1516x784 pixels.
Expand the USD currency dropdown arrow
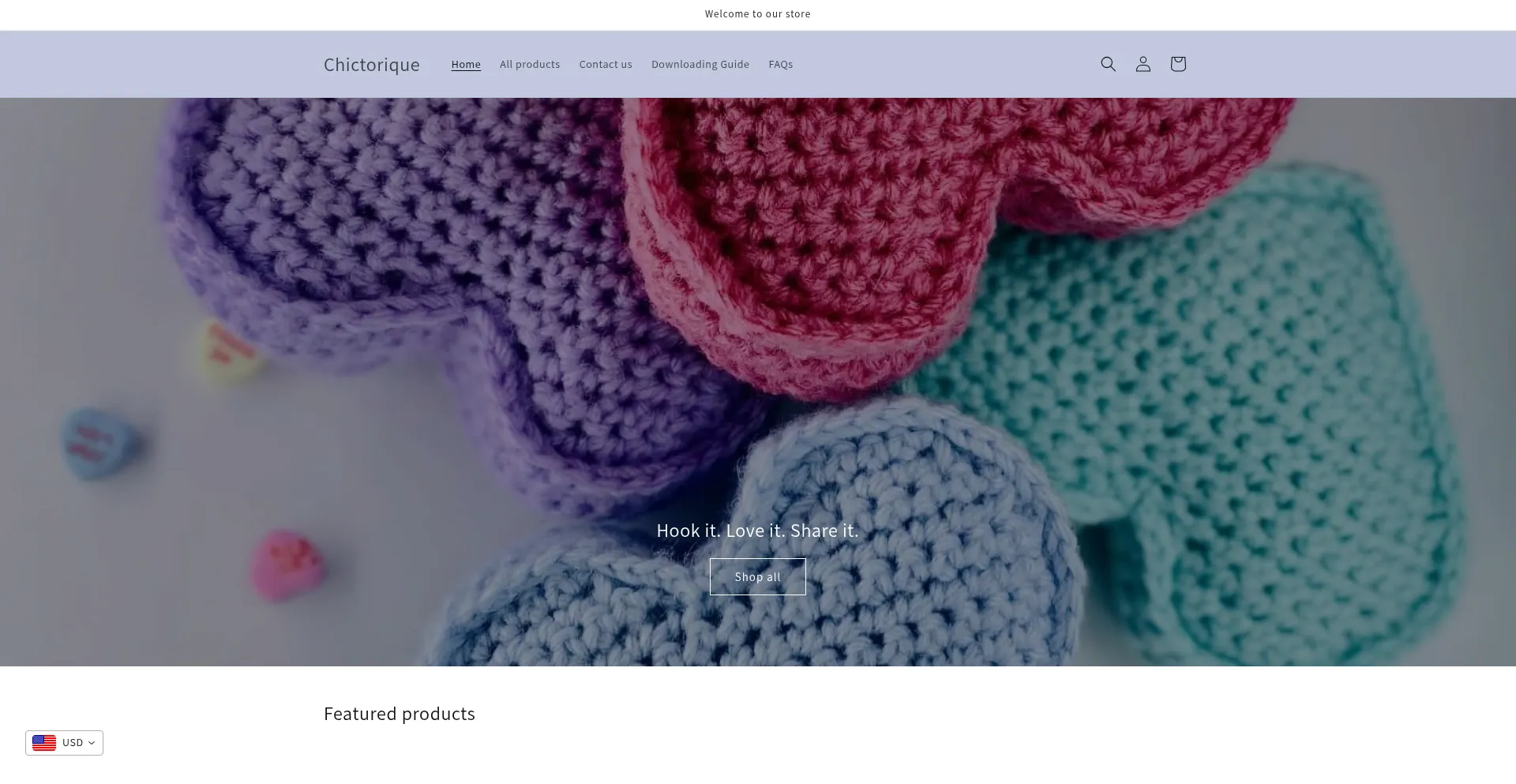[92, 743]
